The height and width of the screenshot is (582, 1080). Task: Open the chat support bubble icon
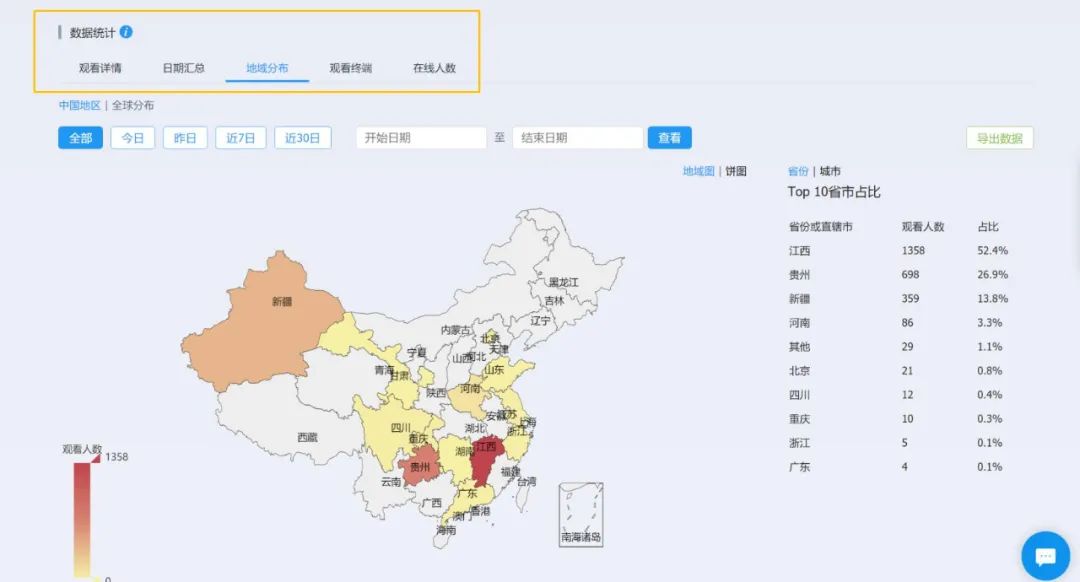(1045, 555)
